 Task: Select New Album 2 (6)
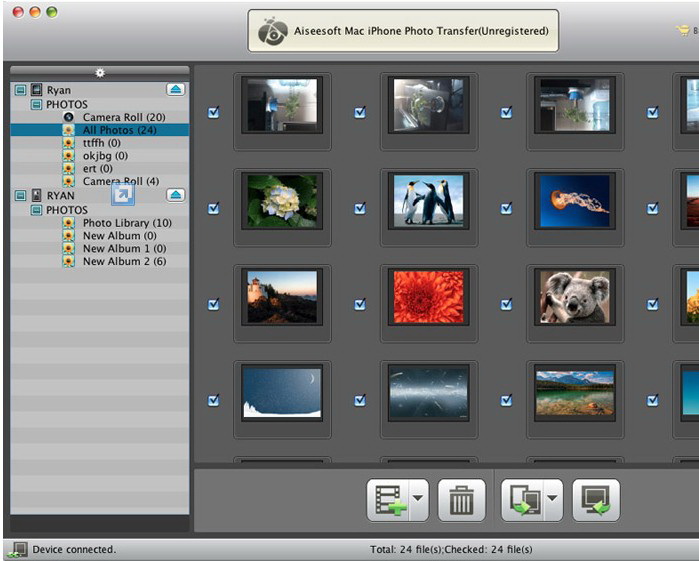click(124, 261)
